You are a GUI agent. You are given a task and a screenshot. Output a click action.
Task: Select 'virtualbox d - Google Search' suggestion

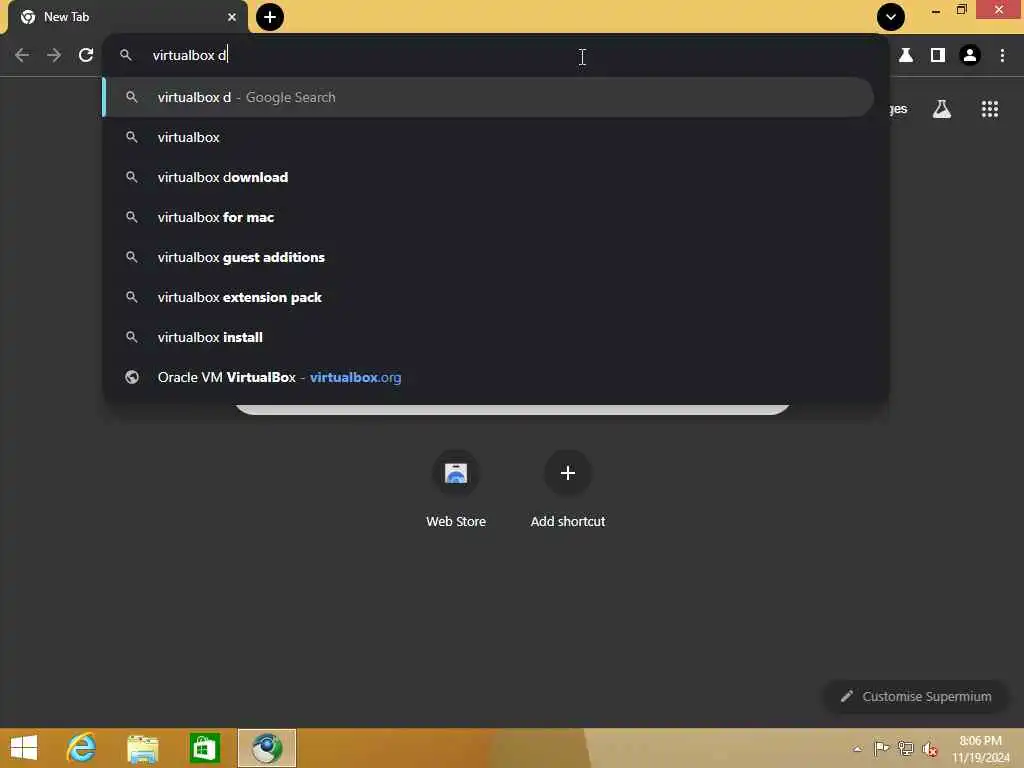[x=488, y=97]
